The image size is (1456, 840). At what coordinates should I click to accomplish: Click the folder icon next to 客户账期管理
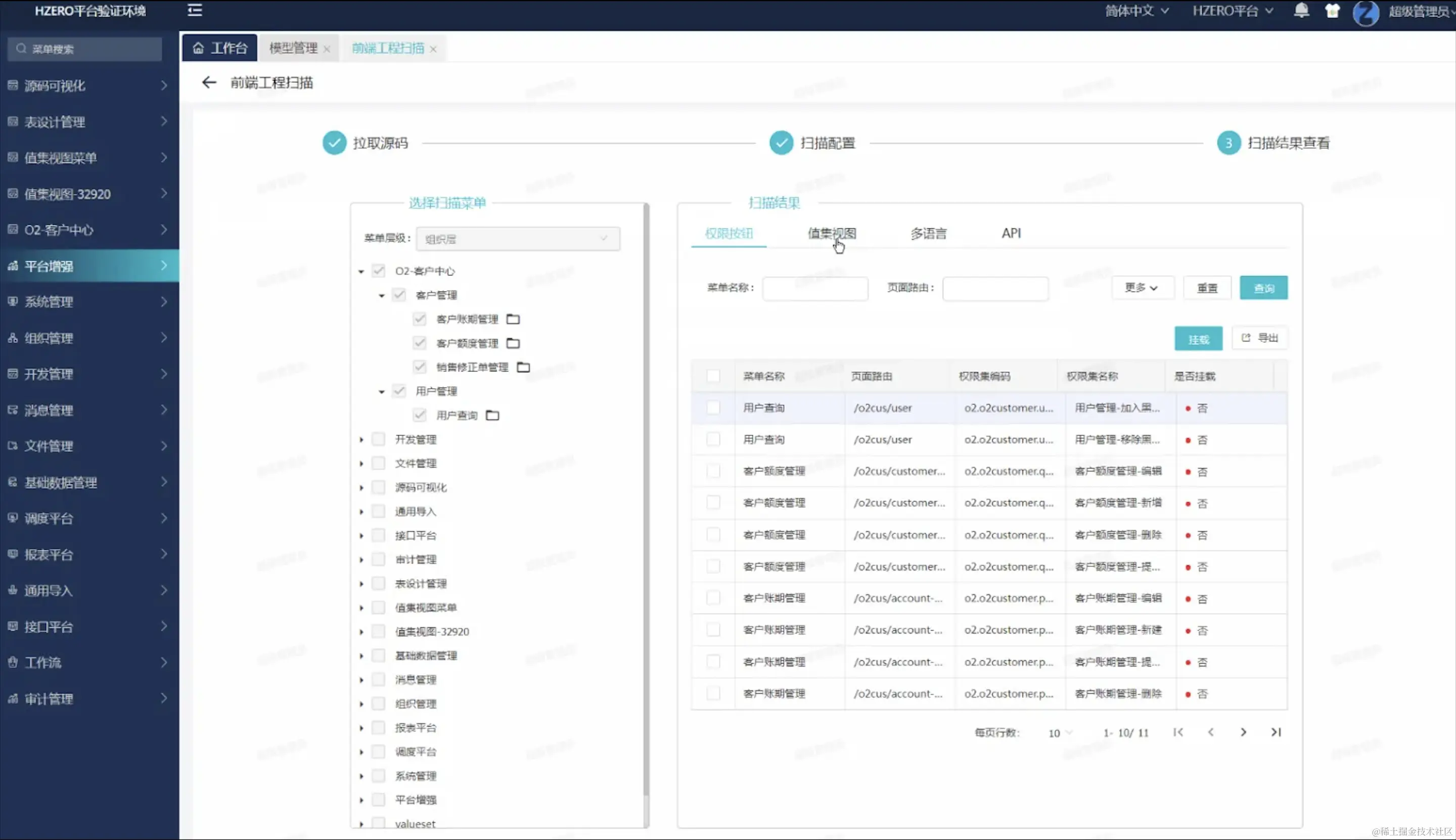tap(513, 319)
